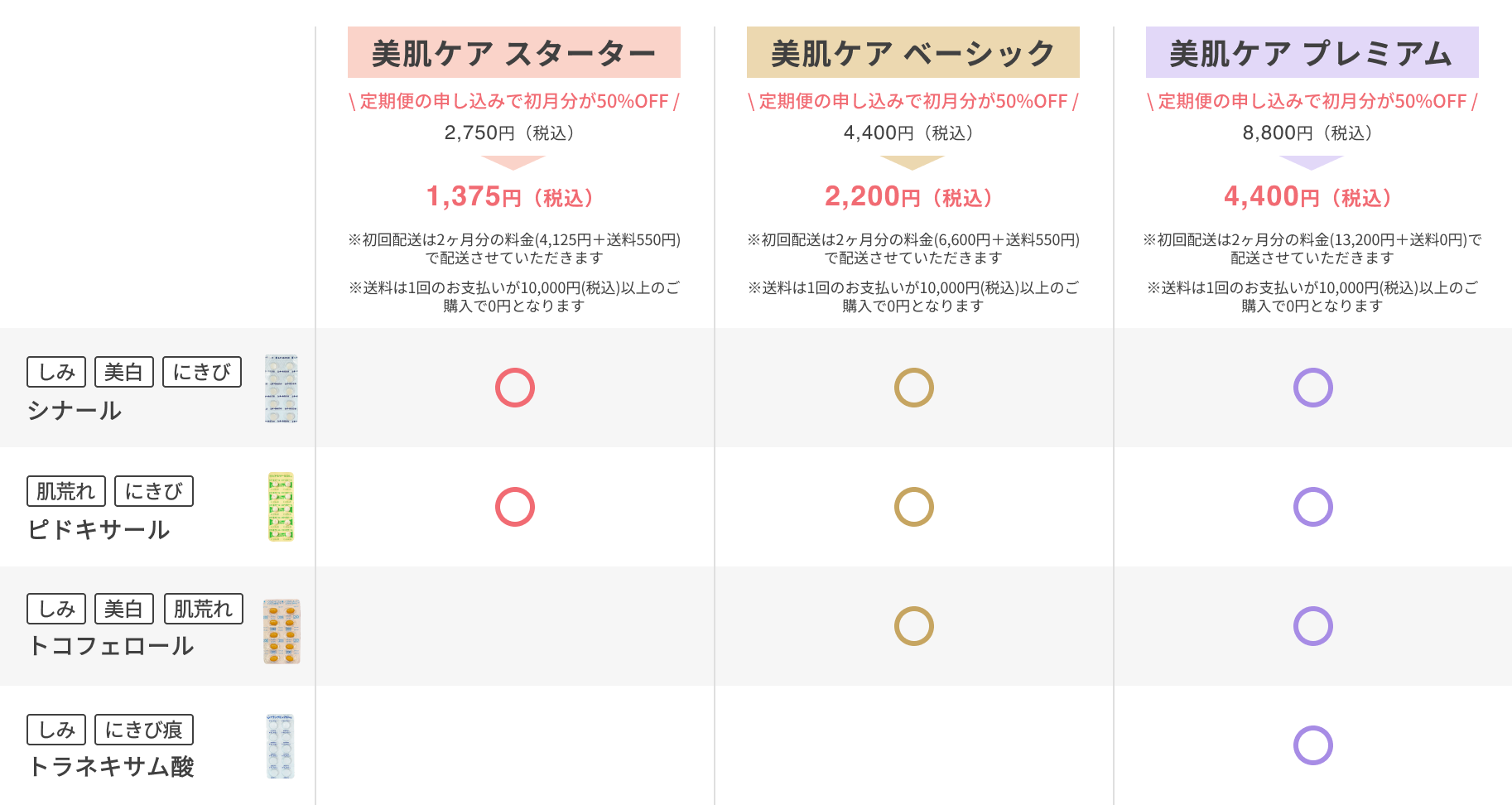Image resolution: width=1512 pixels, height=805 pixels.
Task: Click the トコフェロール pill package image
Action: [282, 631]
